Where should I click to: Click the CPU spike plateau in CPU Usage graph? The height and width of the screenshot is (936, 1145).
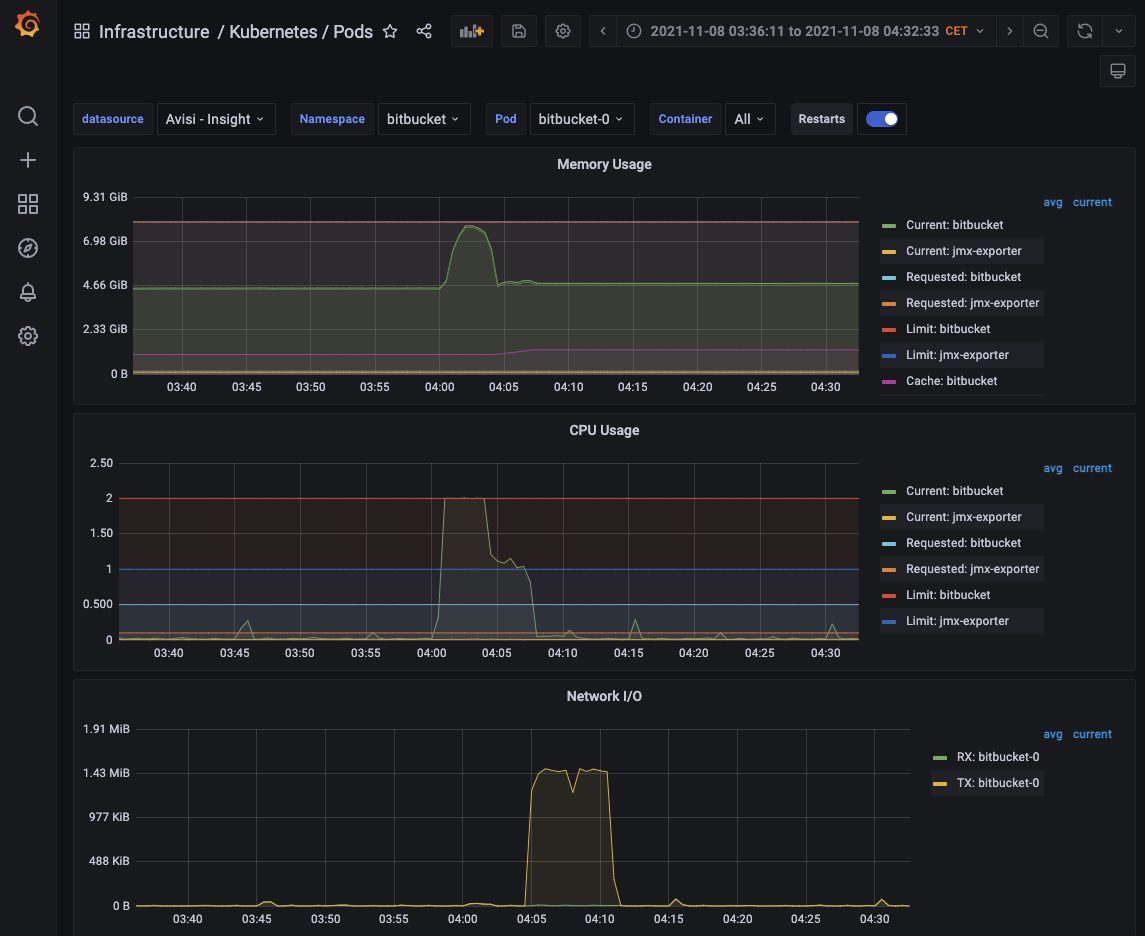click(x=464, y=499)
